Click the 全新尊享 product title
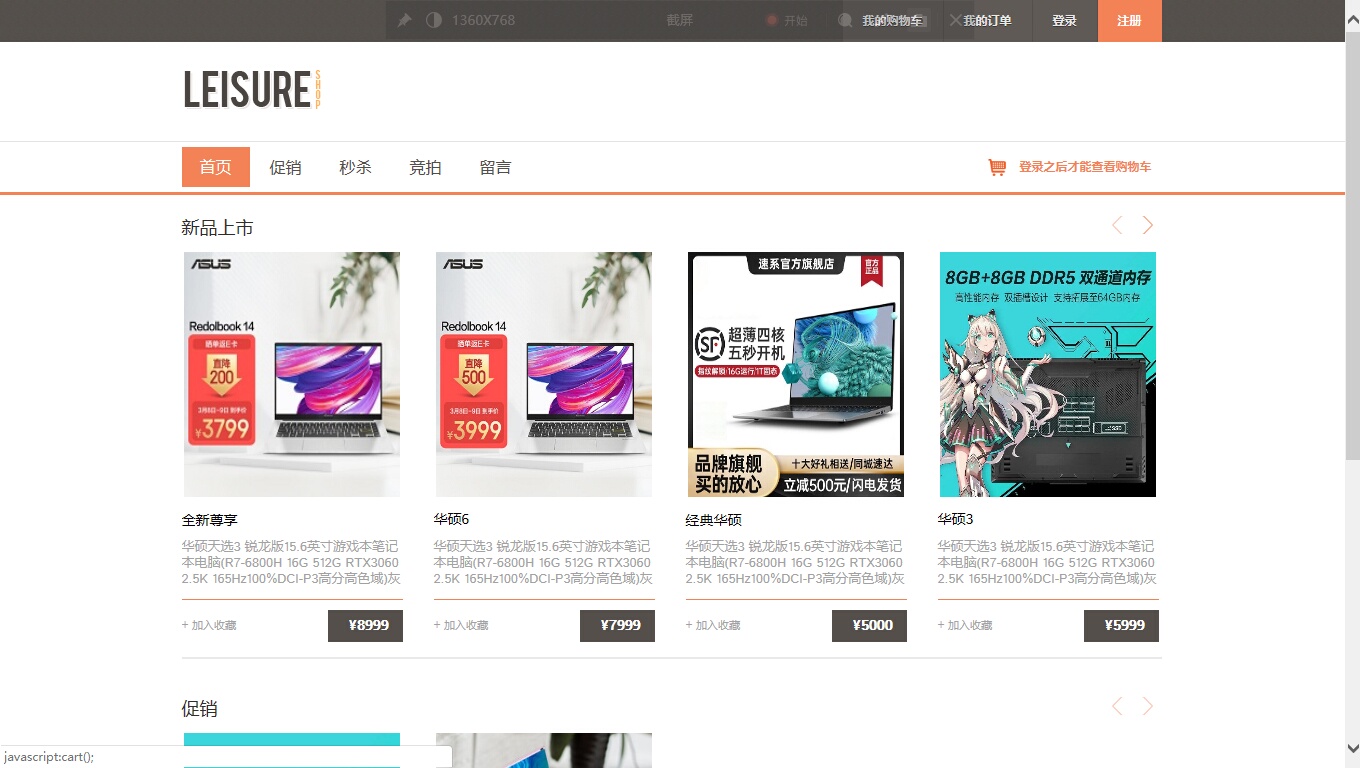Screen dimensions: 1360x768 [210, 520]
